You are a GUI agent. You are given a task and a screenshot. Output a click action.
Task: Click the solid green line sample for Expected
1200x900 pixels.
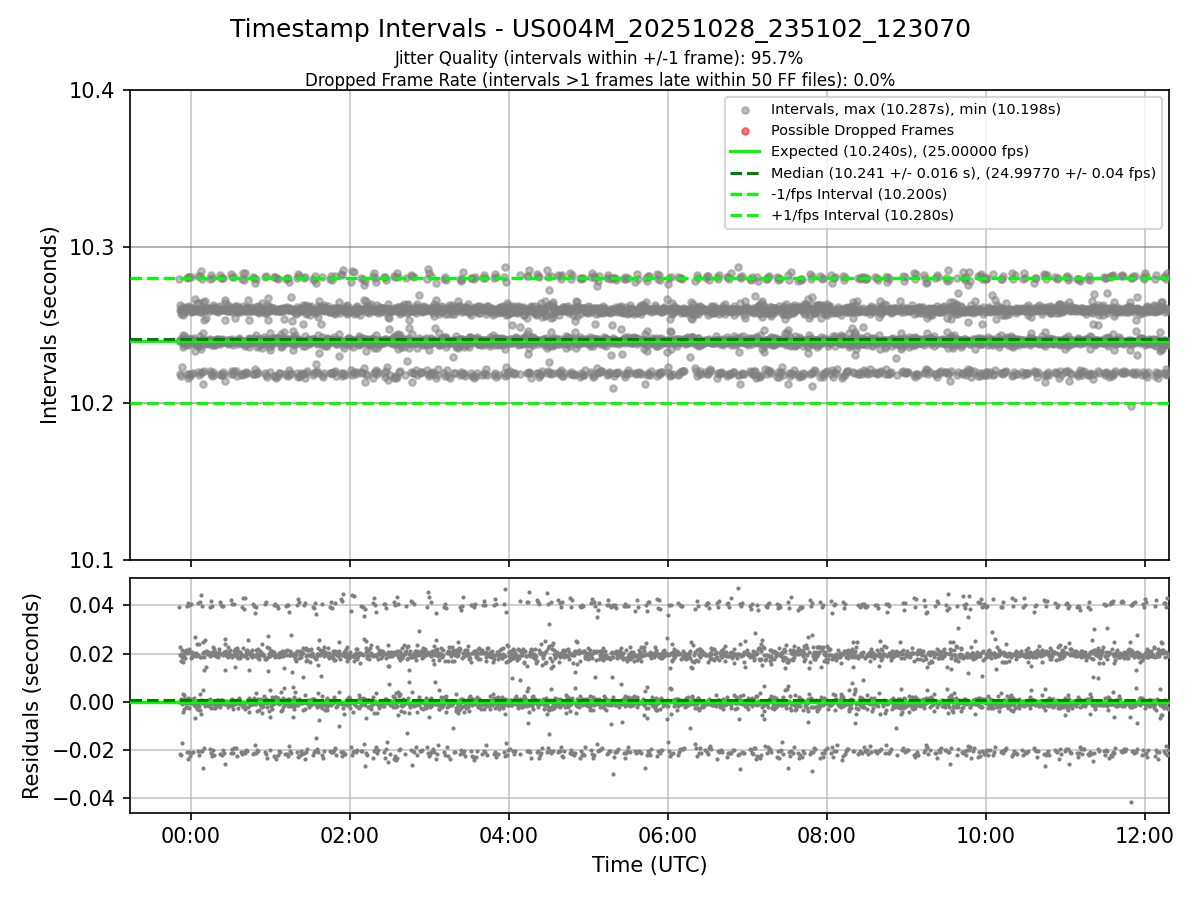(745, 152)
